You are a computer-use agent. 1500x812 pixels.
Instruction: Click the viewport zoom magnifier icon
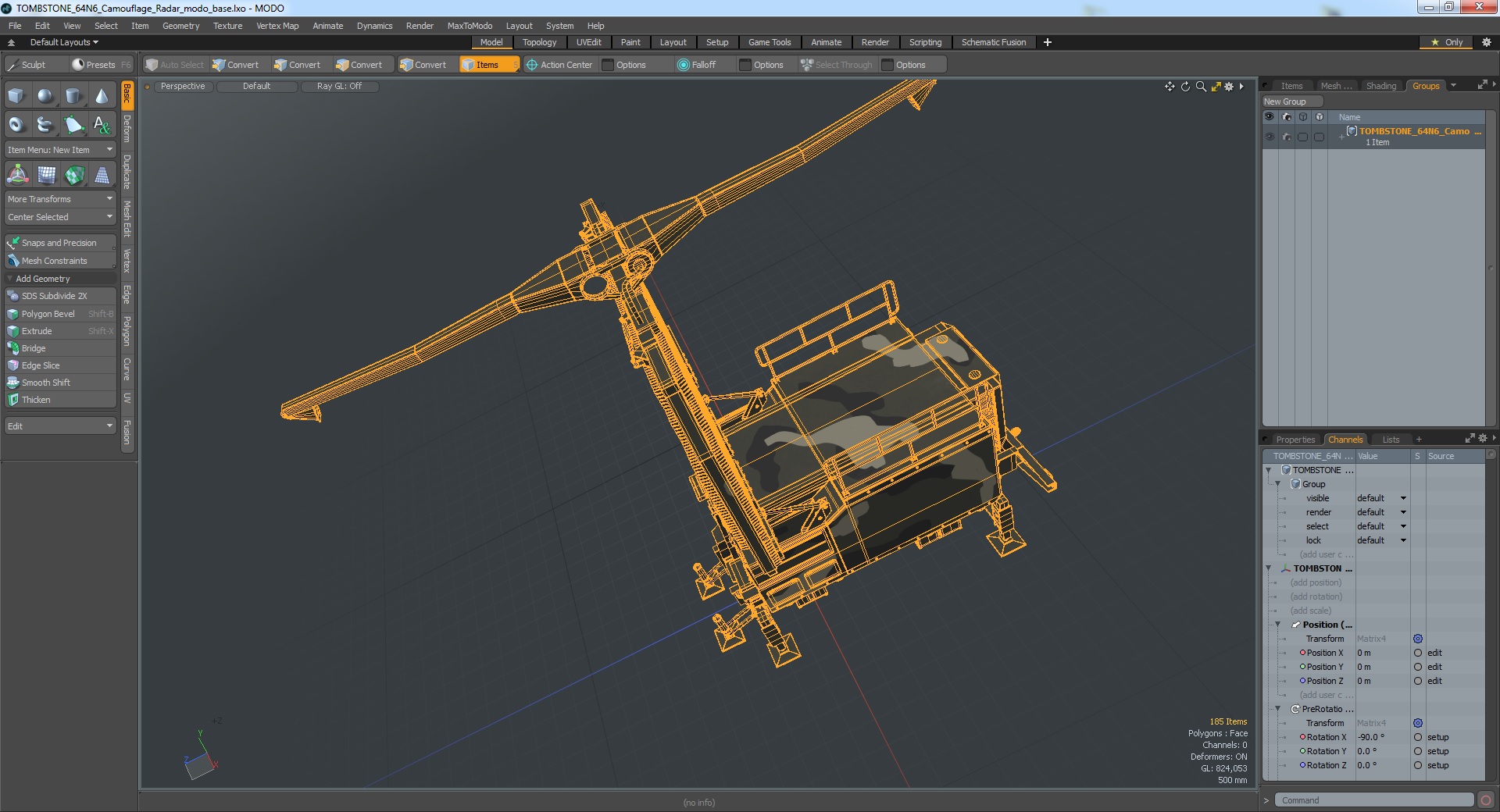(1201, 87)
